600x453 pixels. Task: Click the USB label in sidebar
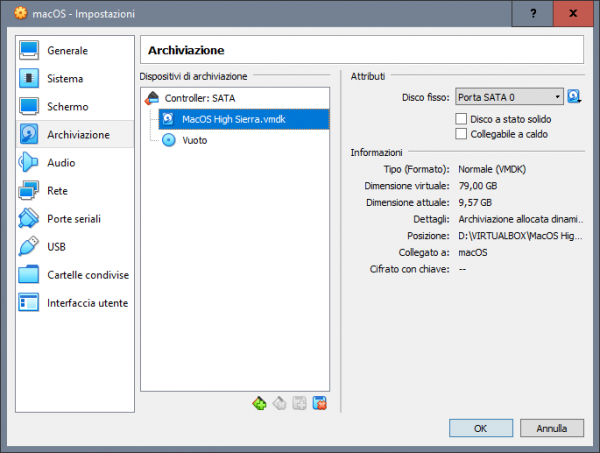point(56,247)
